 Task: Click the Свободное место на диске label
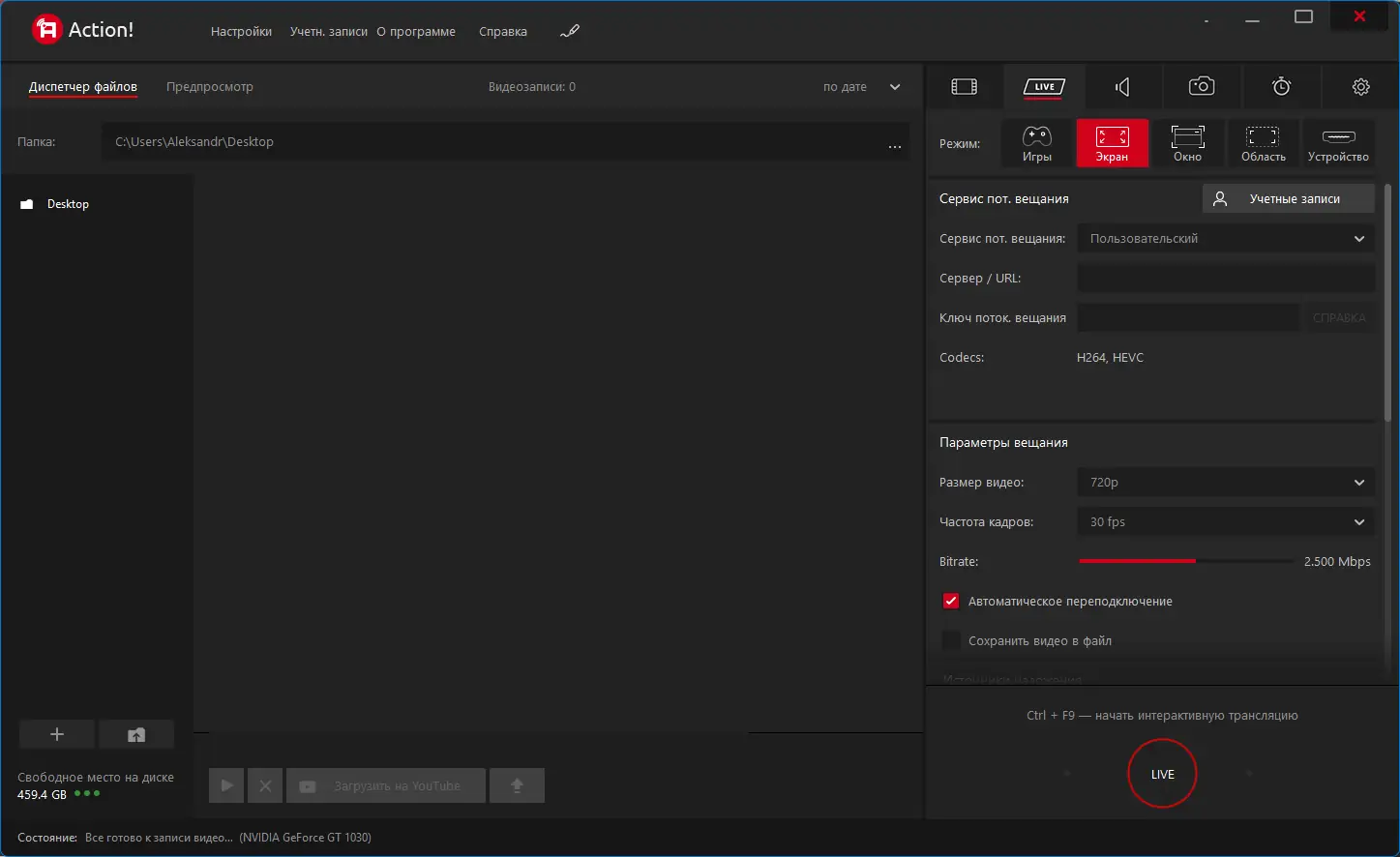[96, 778]
